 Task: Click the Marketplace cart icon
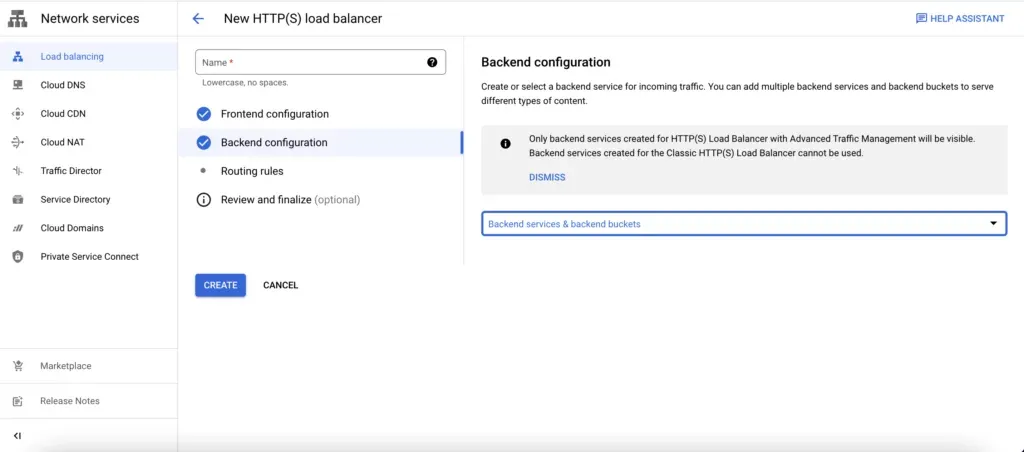coord(18,366)
